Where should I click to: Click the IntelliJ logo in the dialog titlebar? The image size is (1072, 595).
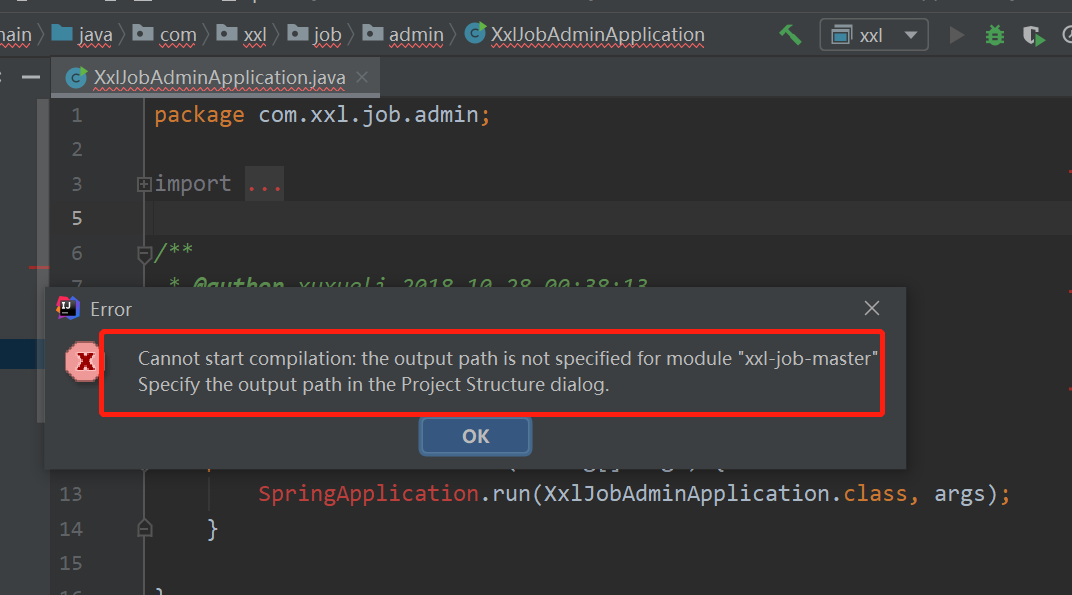68,308
